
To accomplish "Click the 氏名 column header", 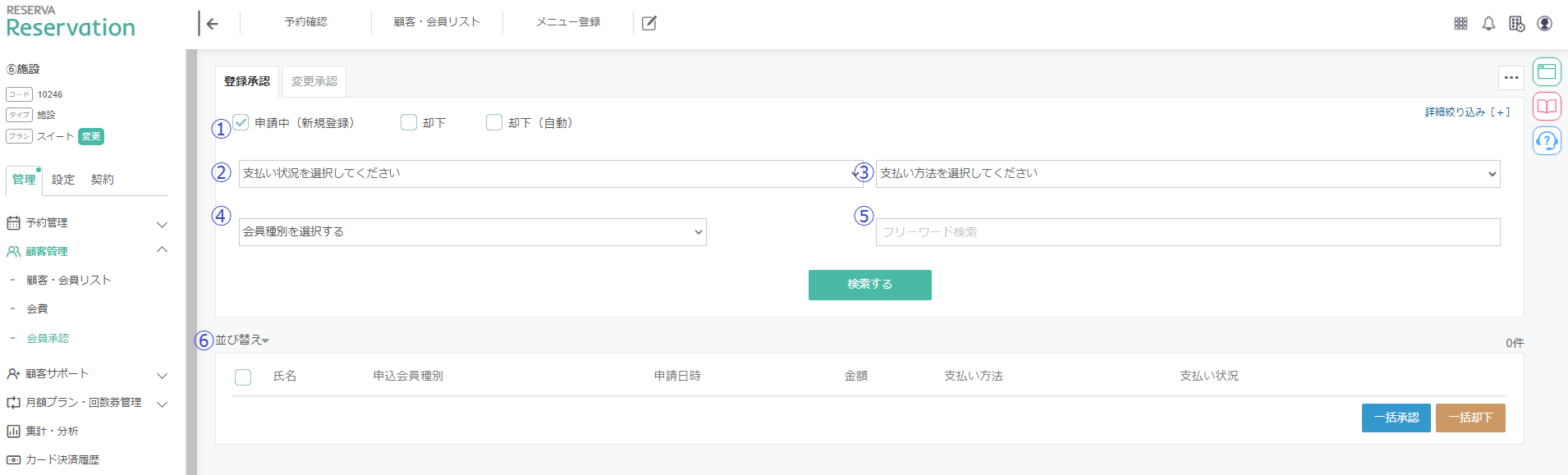I will click(x=285, y=376).
